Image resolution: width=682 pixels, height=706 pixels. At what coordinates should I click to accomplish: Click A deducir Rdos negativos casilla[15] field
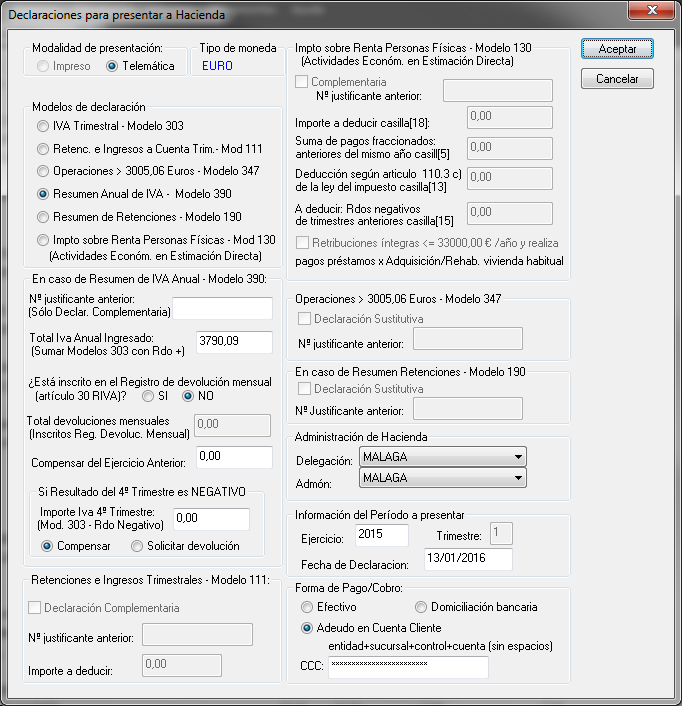(x=510, y=213)
